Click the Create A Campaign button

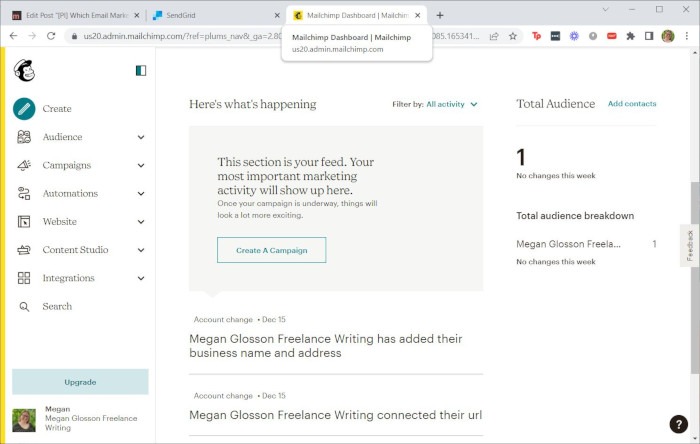(271, 250)
